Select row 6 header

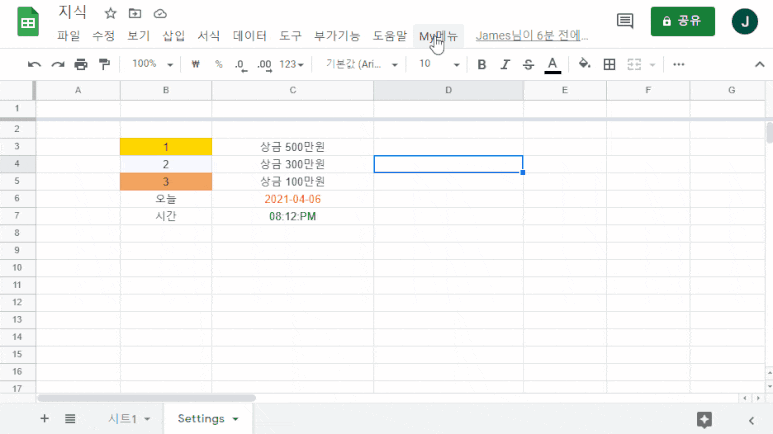coord(17,198)
